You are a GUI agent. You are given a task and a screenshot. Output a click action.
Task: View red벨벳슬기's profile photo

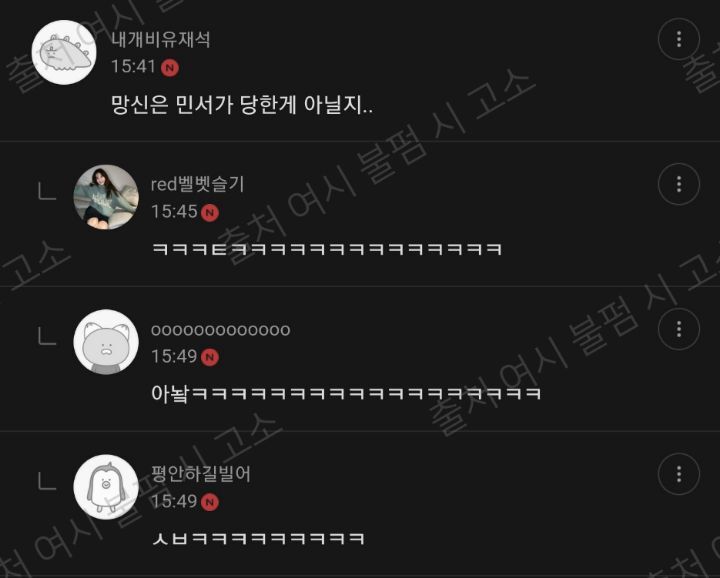click(x=106, y=197)
